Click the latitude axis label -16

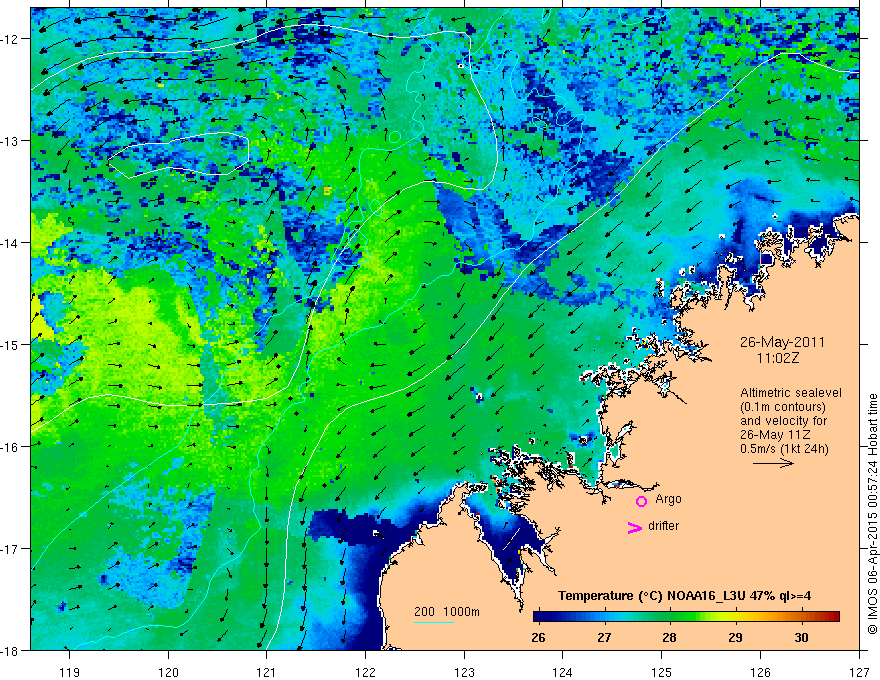tap(11, 447)
